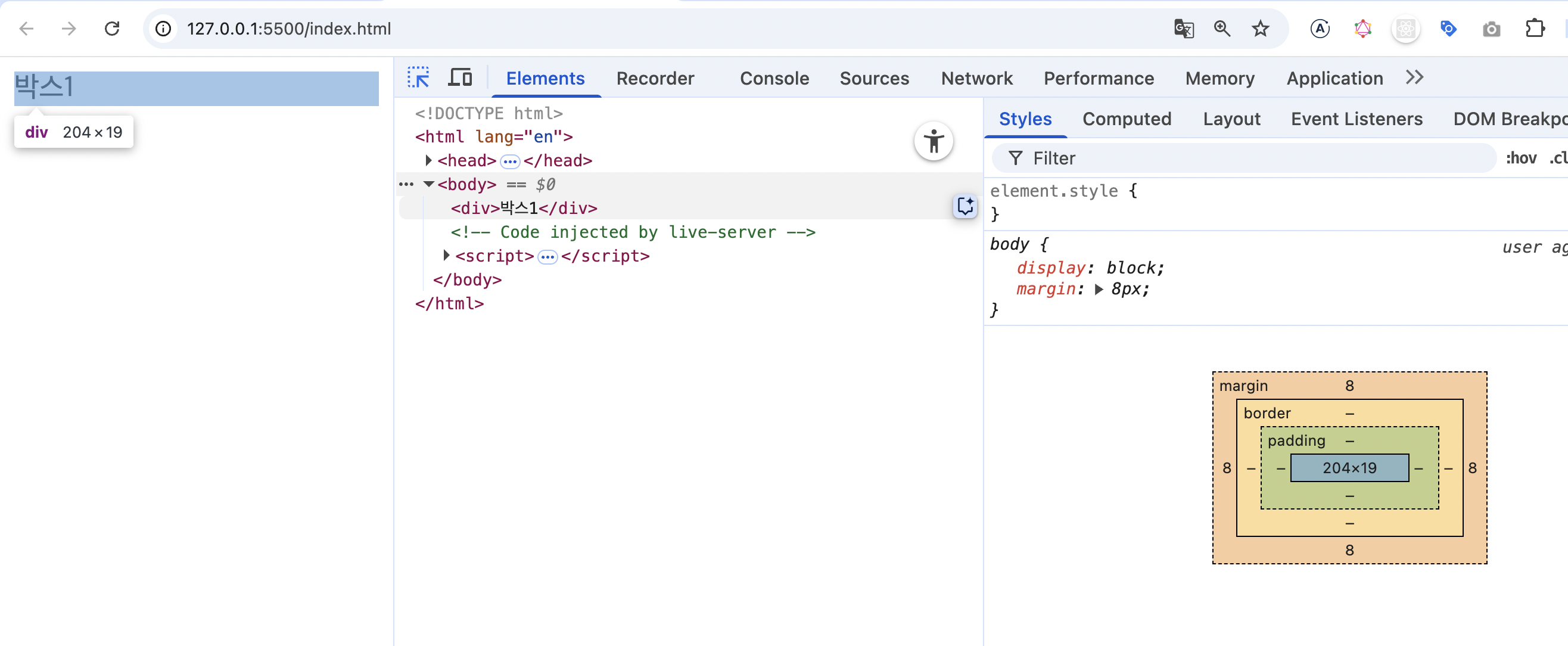
Task: Select the Layout sub-tab
Action: tap(1231, 119)
